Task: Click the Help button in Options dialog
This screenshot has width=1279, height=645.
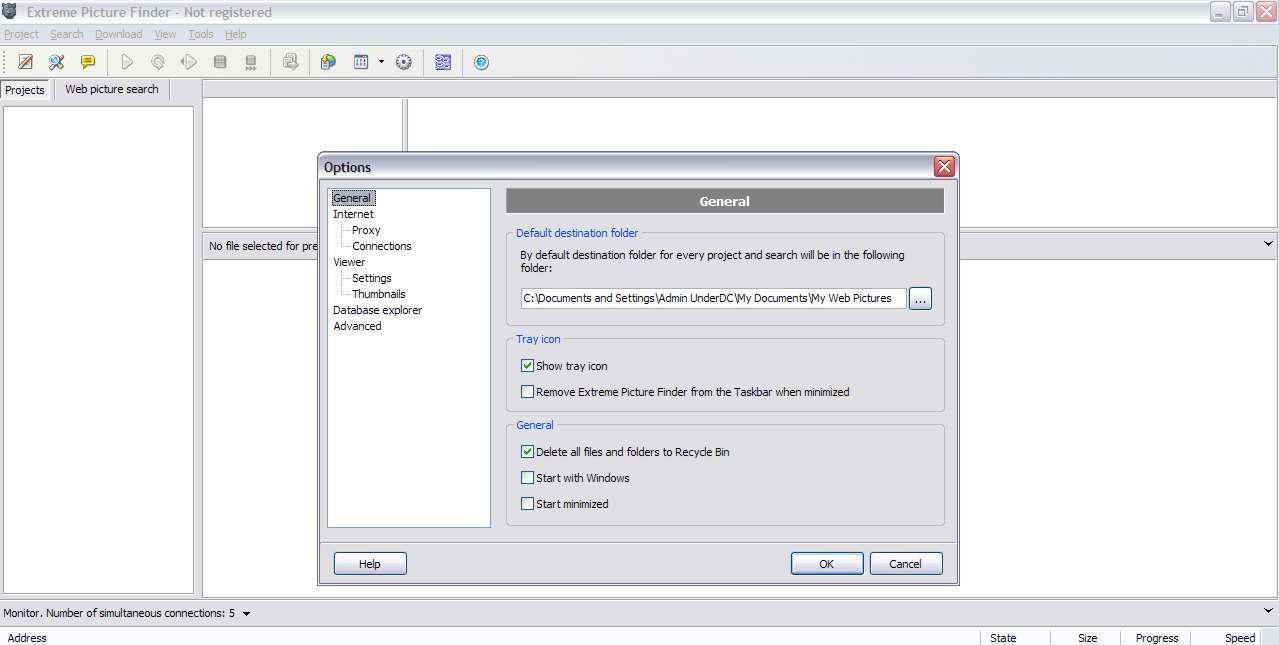Action: click(370, 564)
